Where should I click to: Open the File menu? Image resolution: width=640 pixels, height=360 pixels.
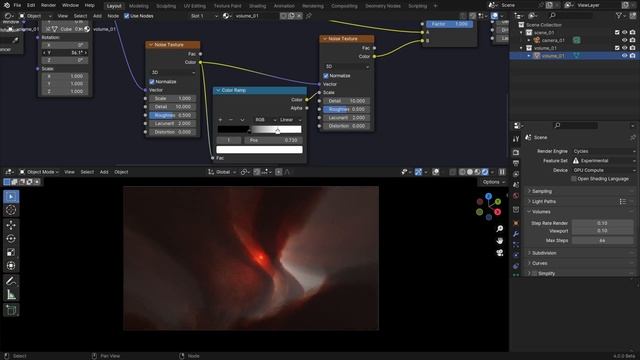point(17,5)
